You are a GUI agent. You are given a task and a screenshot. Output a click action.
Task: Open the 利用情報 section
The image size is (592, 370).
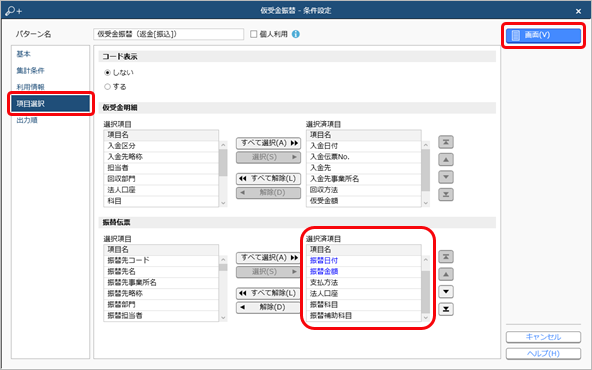pyautogui.click(x=30, y=87)
